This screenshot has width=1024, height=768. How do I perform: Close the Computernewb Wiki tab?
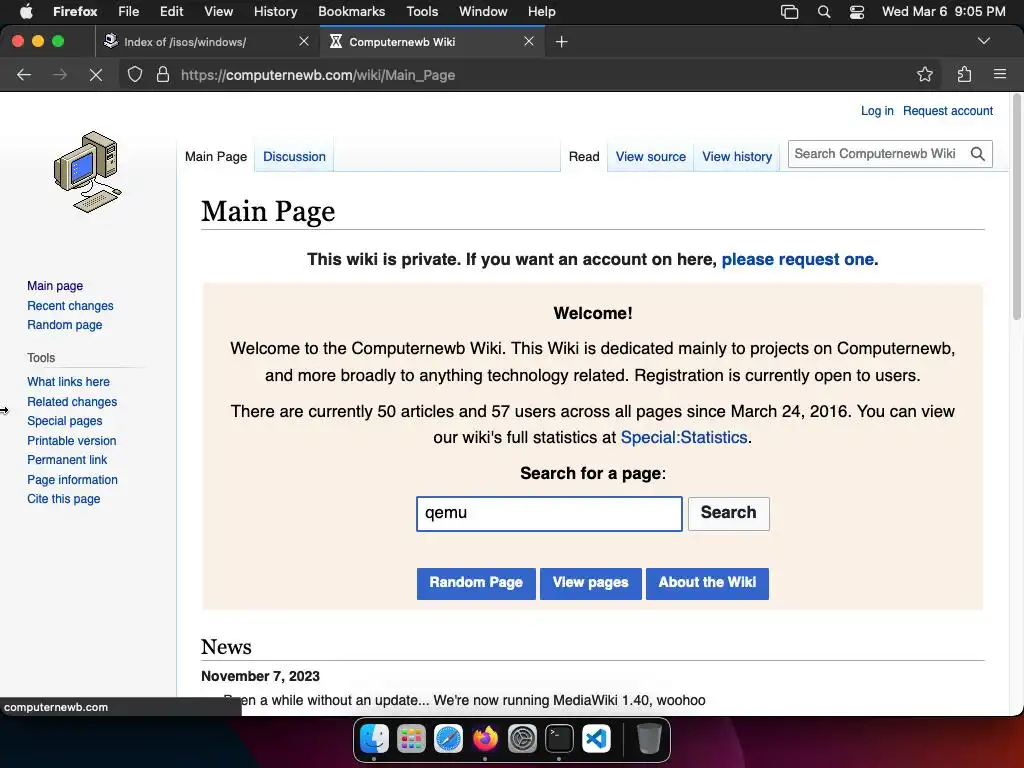click(529, 41)
